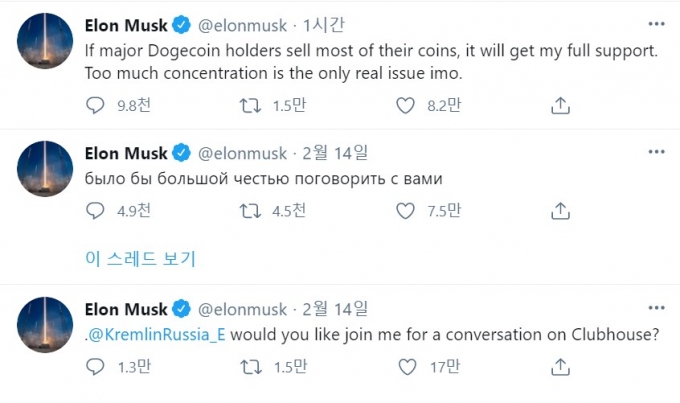Share the Russian-language tweet
Screen dimensions: 680x403
pyautogui.click(x=561, y=210)
